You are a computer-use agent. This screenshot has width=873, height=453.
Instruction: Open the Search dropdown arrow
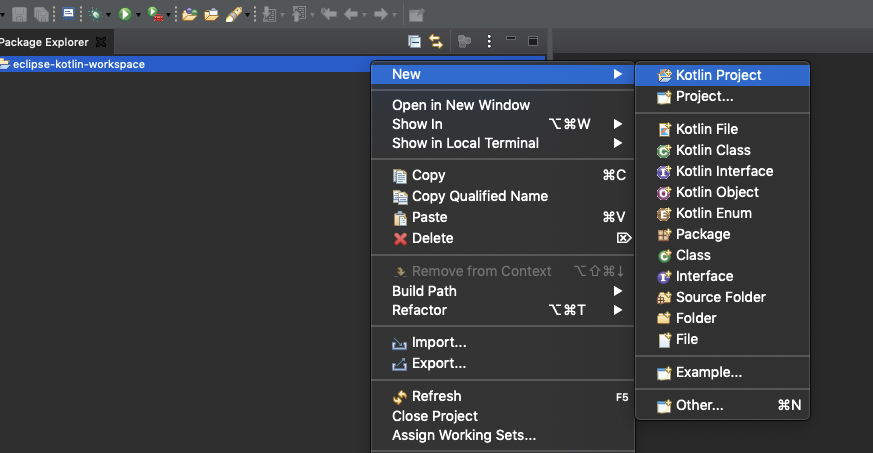pos(247,15)
